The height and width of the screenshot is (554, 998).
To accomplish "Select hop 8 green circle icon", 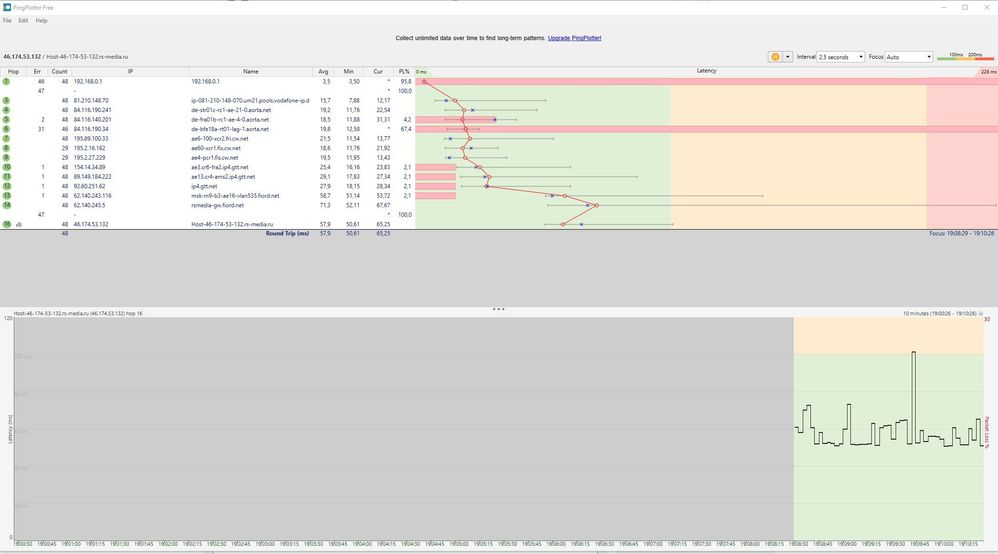I will [x=6, y=148].
